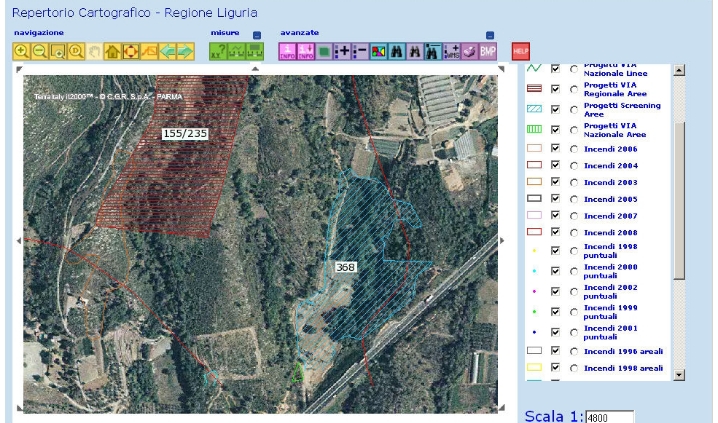Click layer list scrollbar up arrow
718x423 pixels.
tap(679, 70)
